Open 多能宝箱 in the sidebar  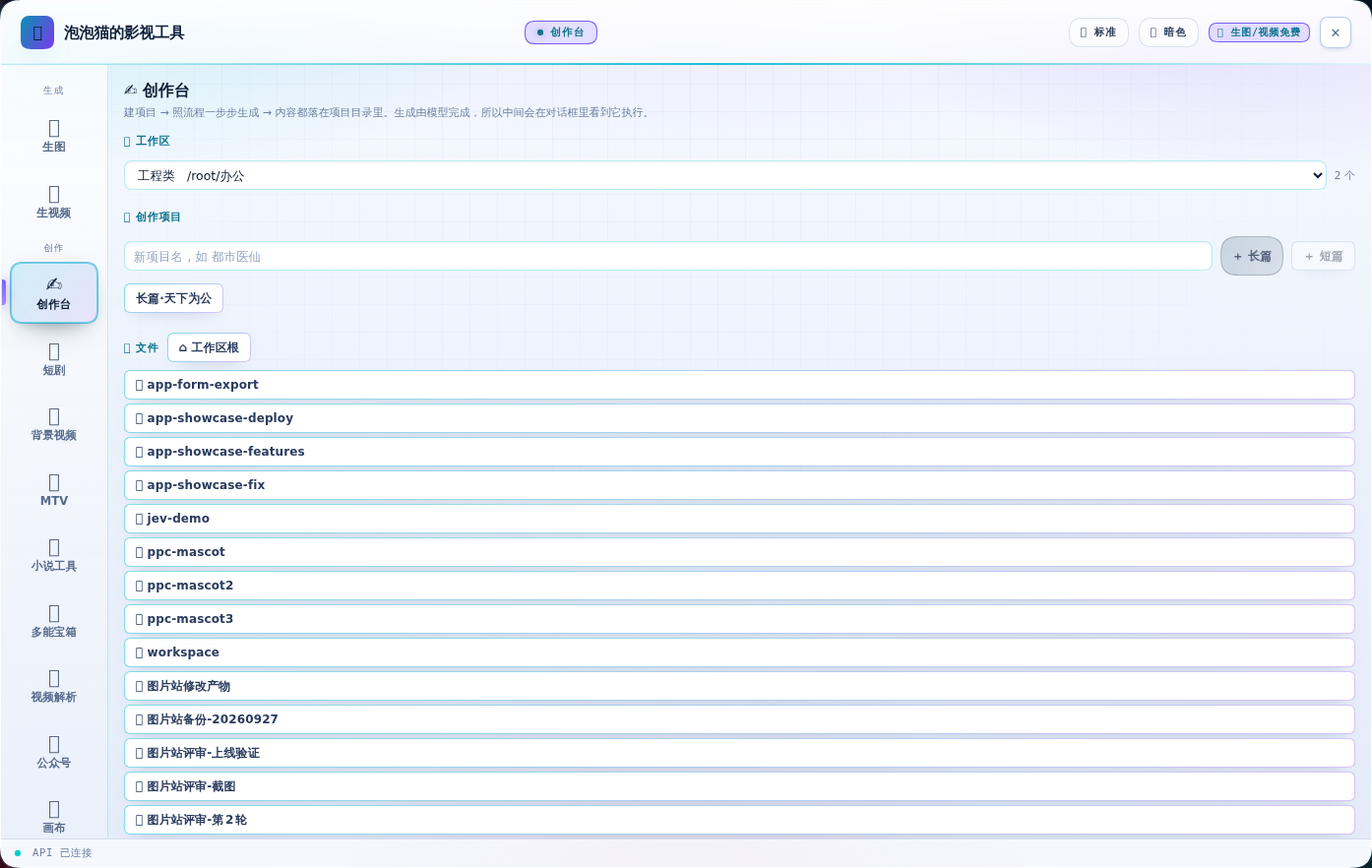tap(54, 621)
